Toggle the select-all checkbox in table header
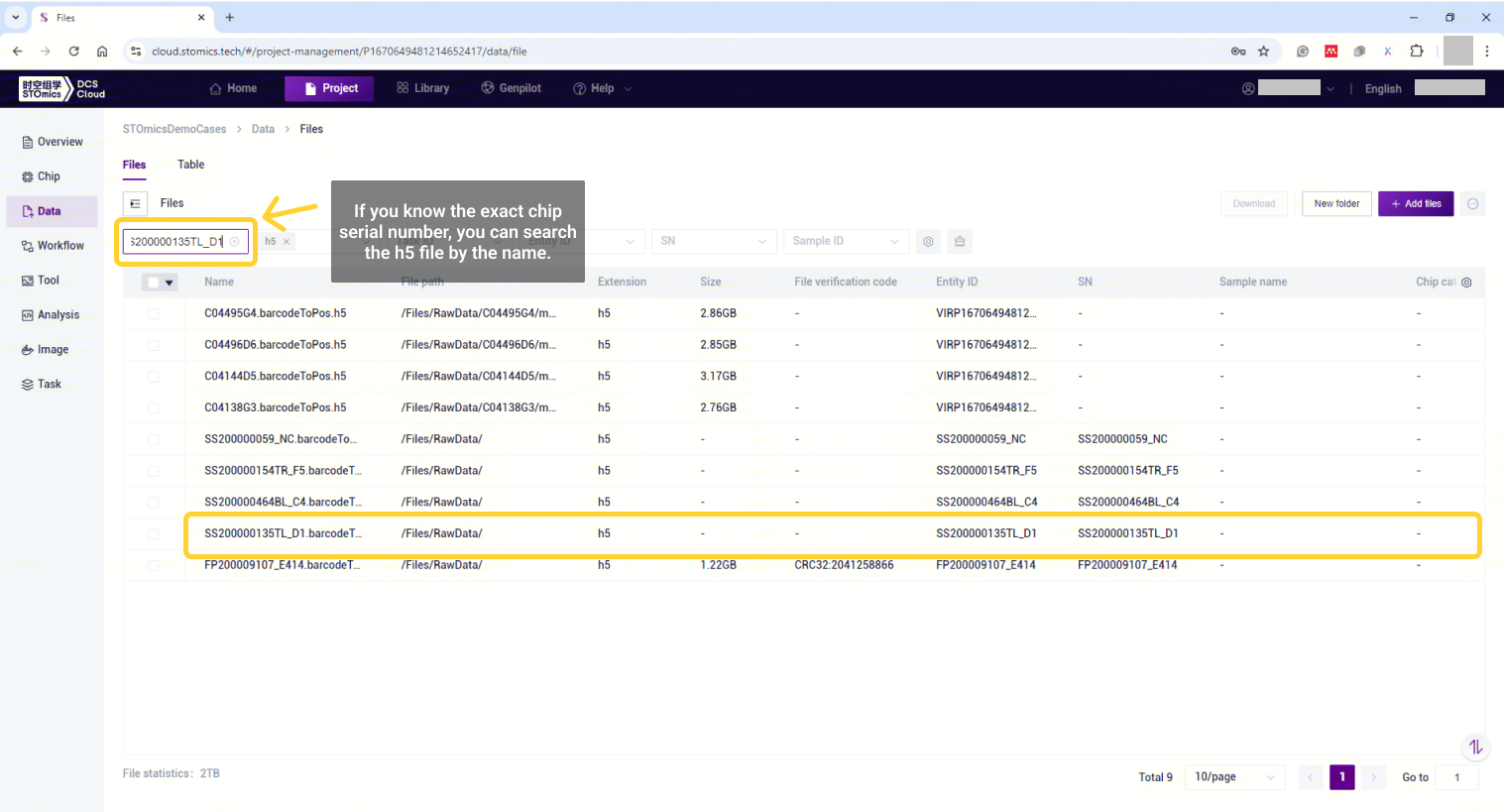The height and width of the screenshot is (812, 1504). (x=153, y=283)
